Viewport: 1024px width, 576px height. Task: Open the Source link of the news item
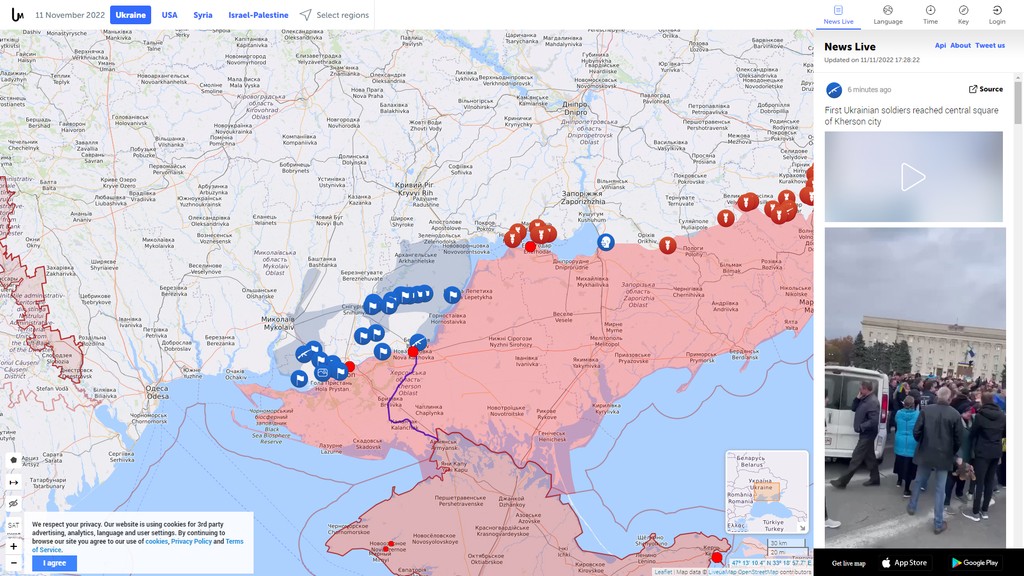tap(985, 89)
